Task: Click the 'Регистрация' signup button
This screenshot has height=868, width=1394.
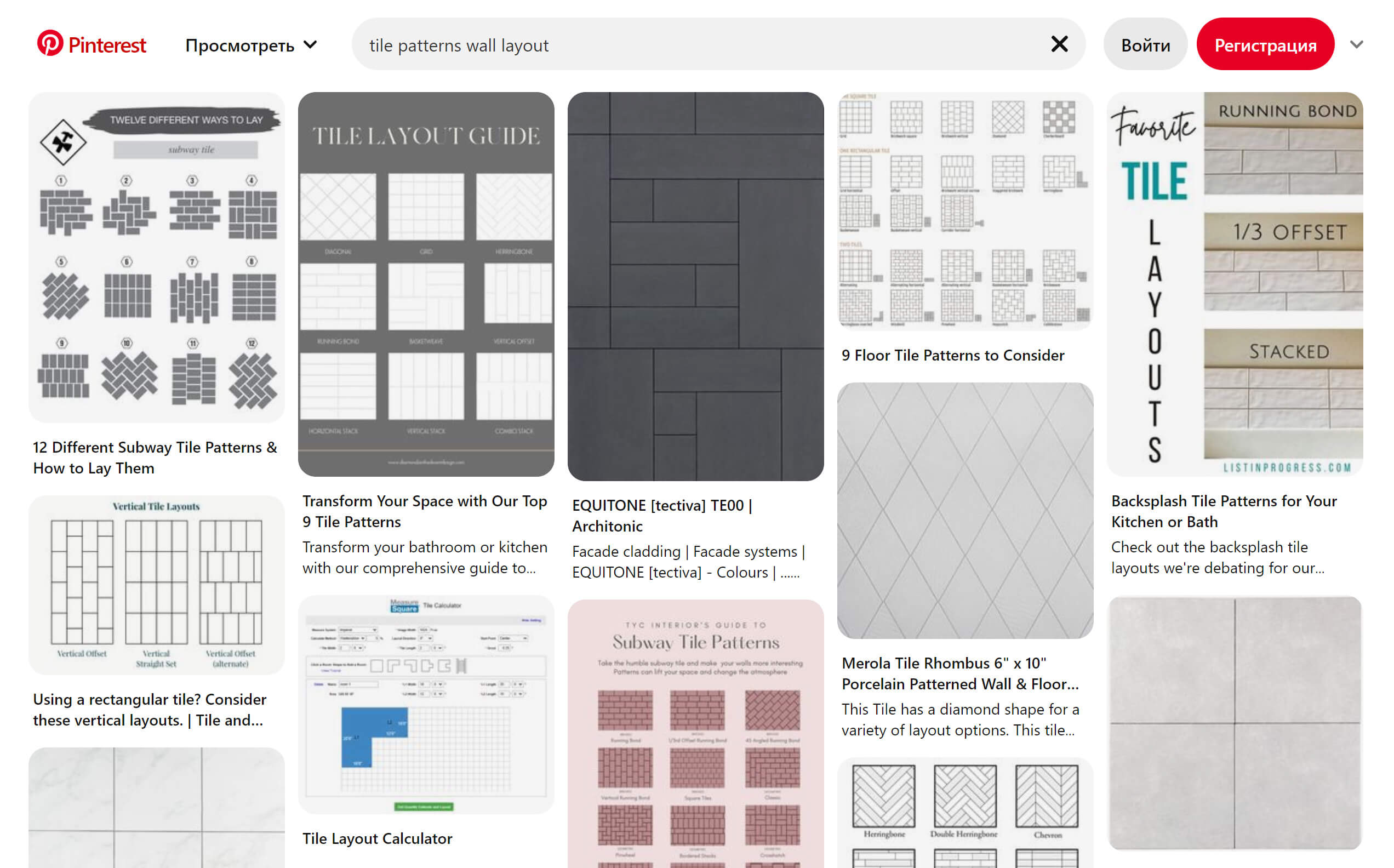Action: pos(1266,45)
